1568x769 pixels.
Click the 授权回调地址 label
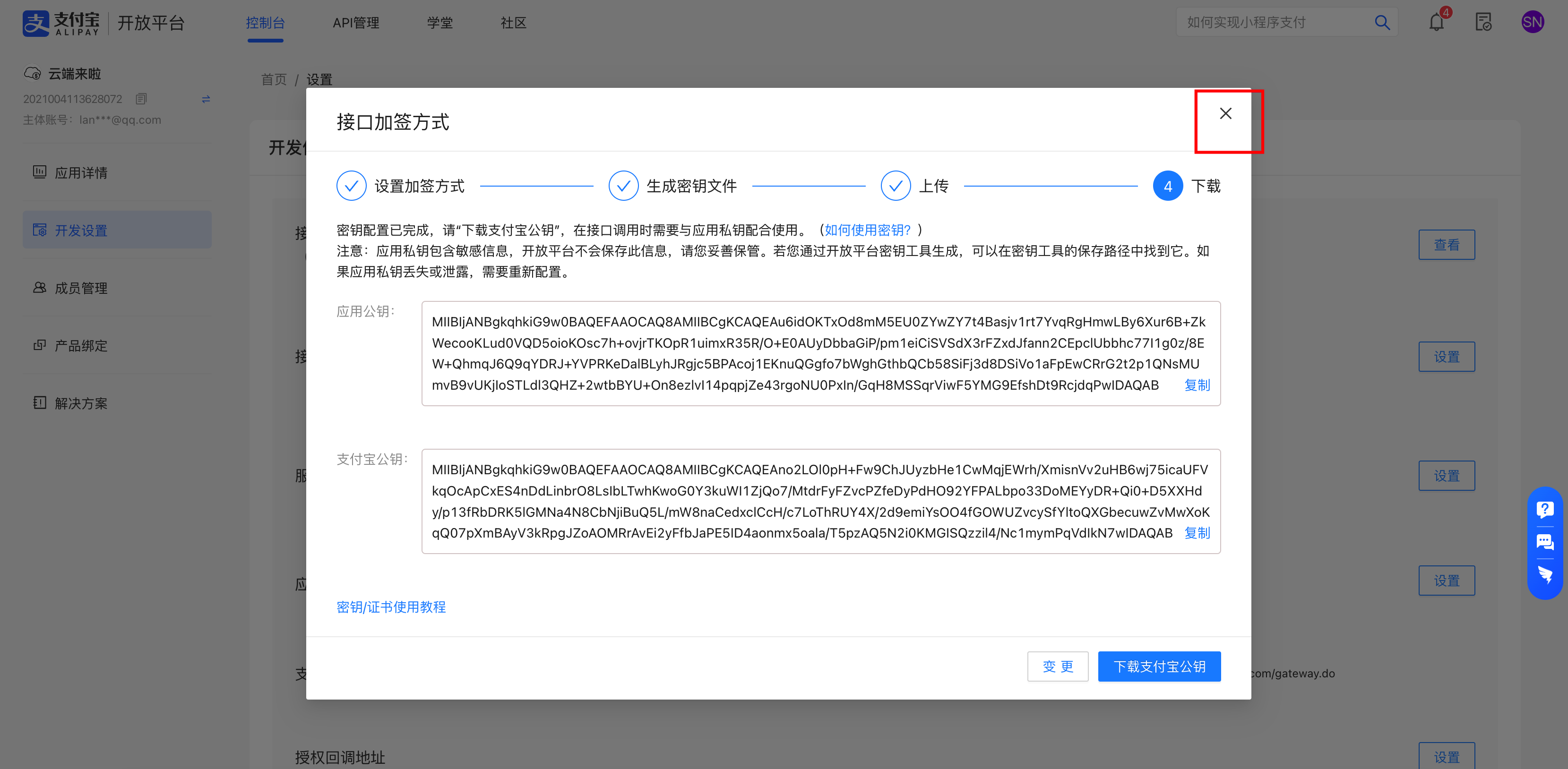click(x=340, y=757)
